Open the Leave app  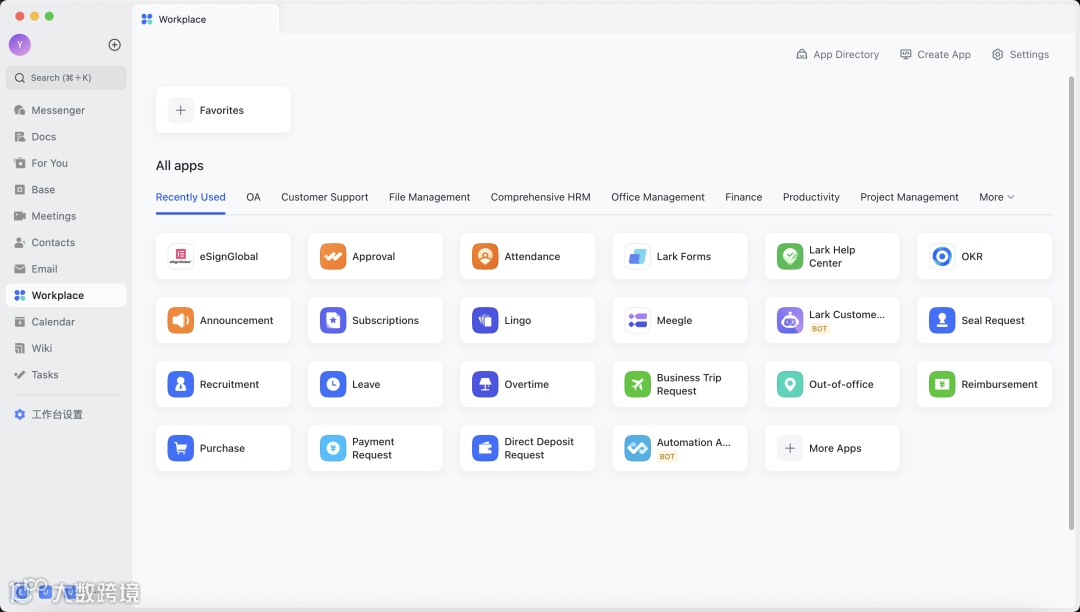[x=375, y=384]
